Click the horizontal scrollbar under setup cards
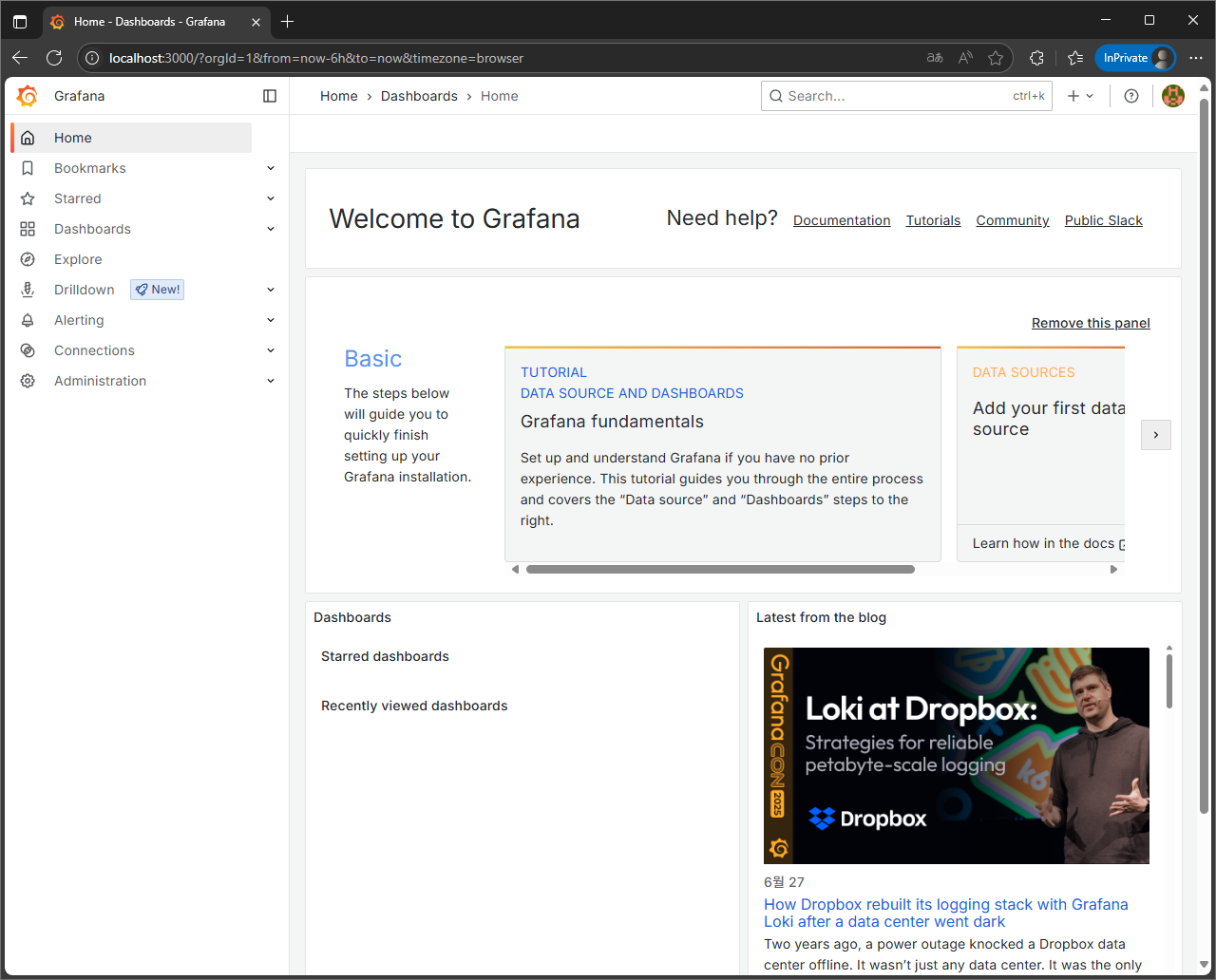Image resolution: width=1216 pixels, height=980 pixels. [x=720, y=570]
